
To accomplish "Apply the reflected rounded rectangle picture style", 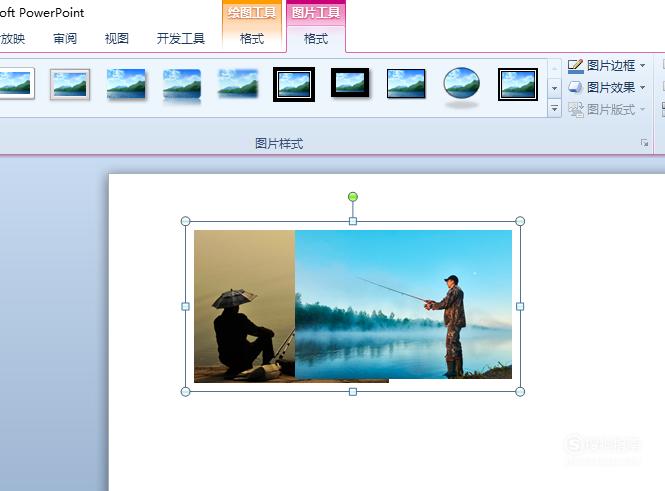I will [182, 86].
